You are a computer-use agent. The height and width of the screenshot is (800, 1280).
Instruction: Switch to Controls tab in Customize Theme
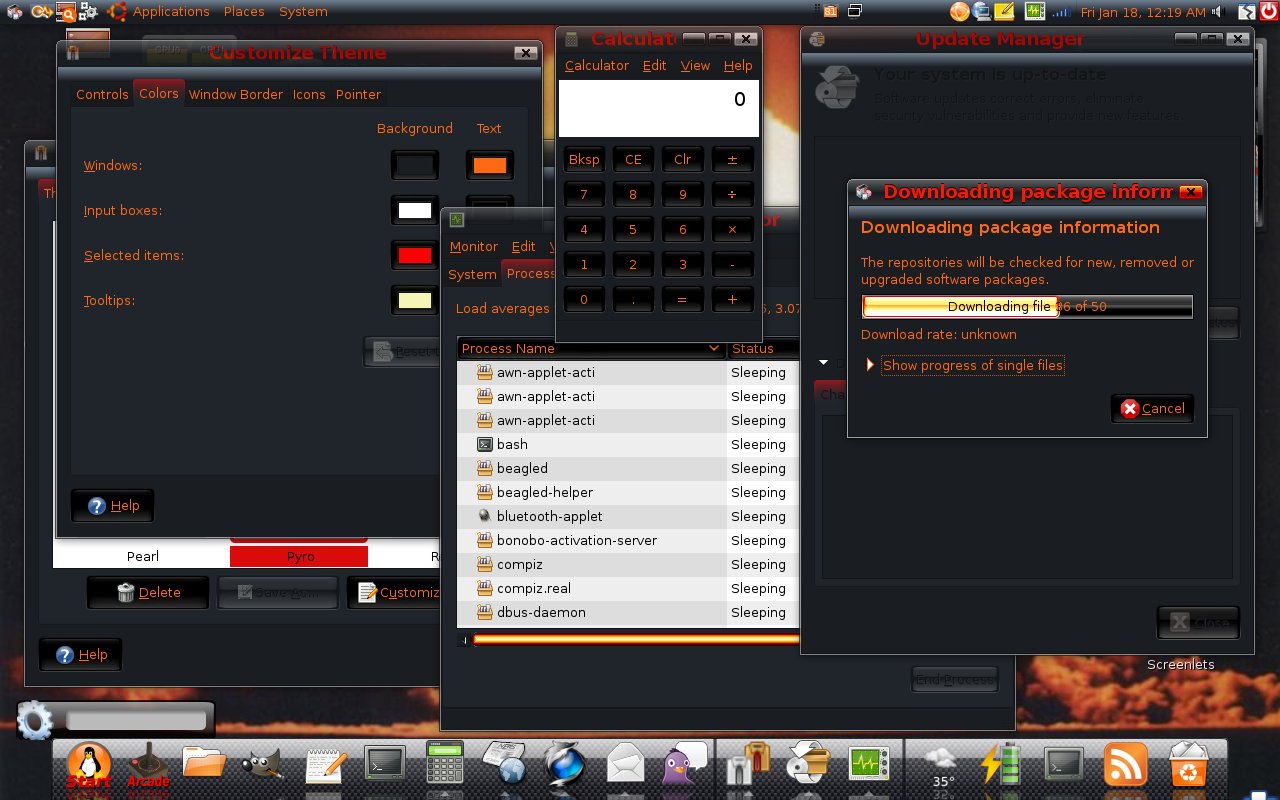[x=102, y=94]
